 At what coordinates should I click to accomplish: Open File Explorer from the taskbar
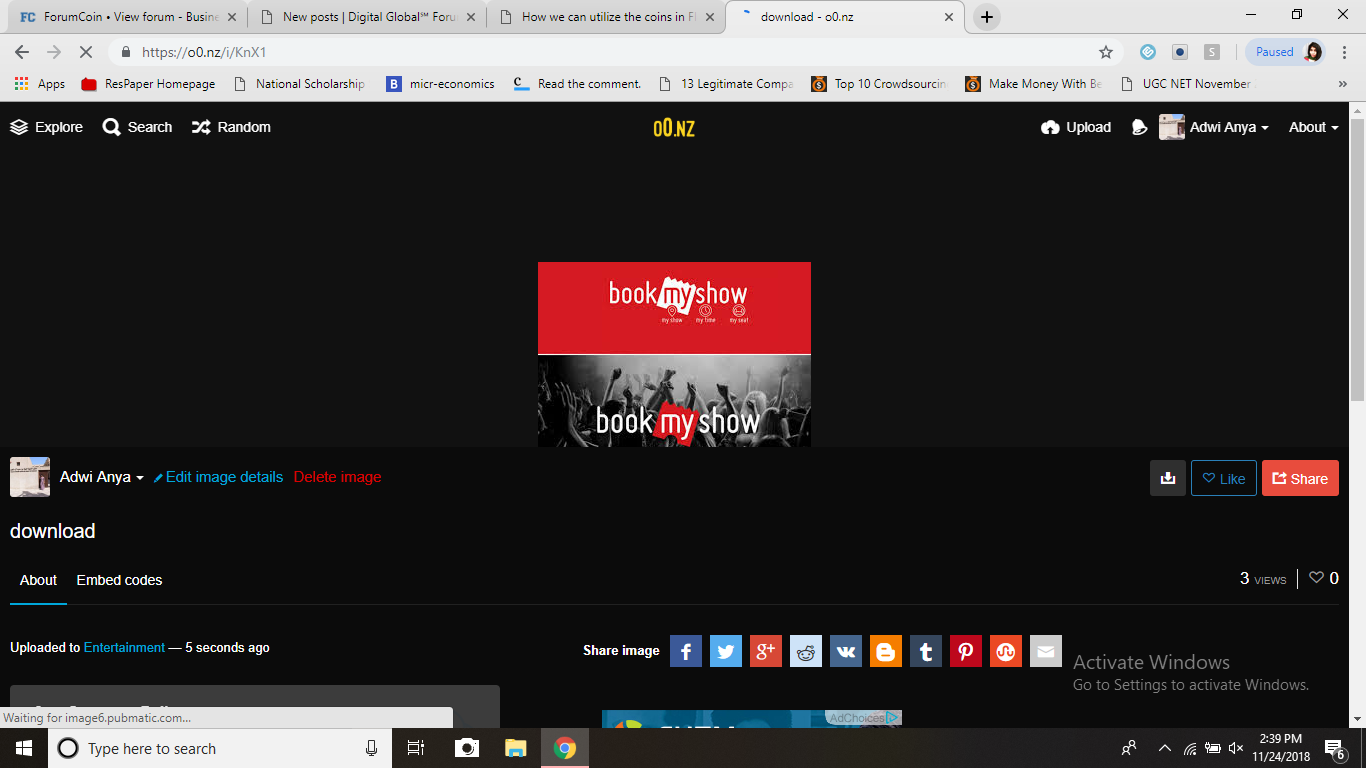tap(516, 748)
